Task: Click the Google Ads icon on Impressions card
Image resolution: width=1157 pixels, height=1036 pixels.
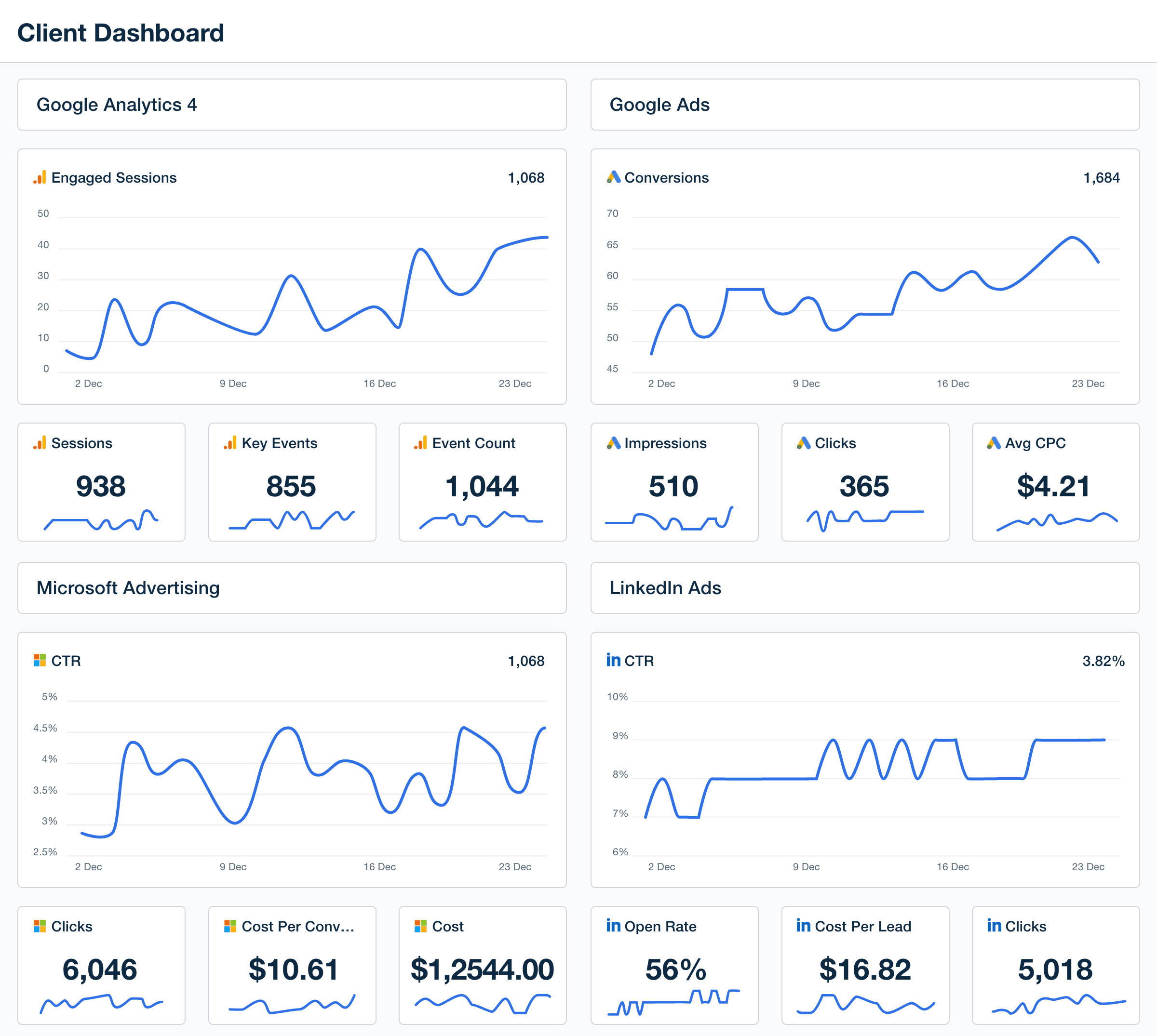Action: pyautogui.click(x=613, y=443)
